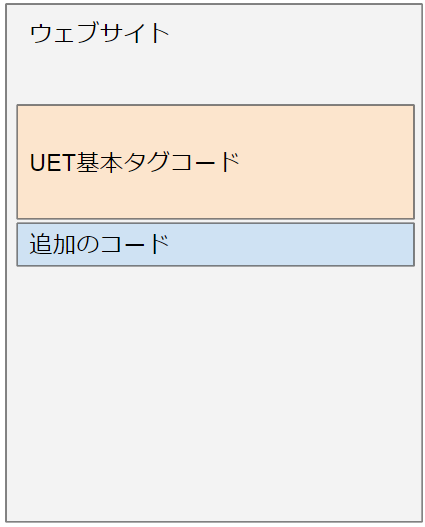Click blank blue area right of 追加のコード text
425x527 pixels.
pyautogui.click(x=291, y=244)
